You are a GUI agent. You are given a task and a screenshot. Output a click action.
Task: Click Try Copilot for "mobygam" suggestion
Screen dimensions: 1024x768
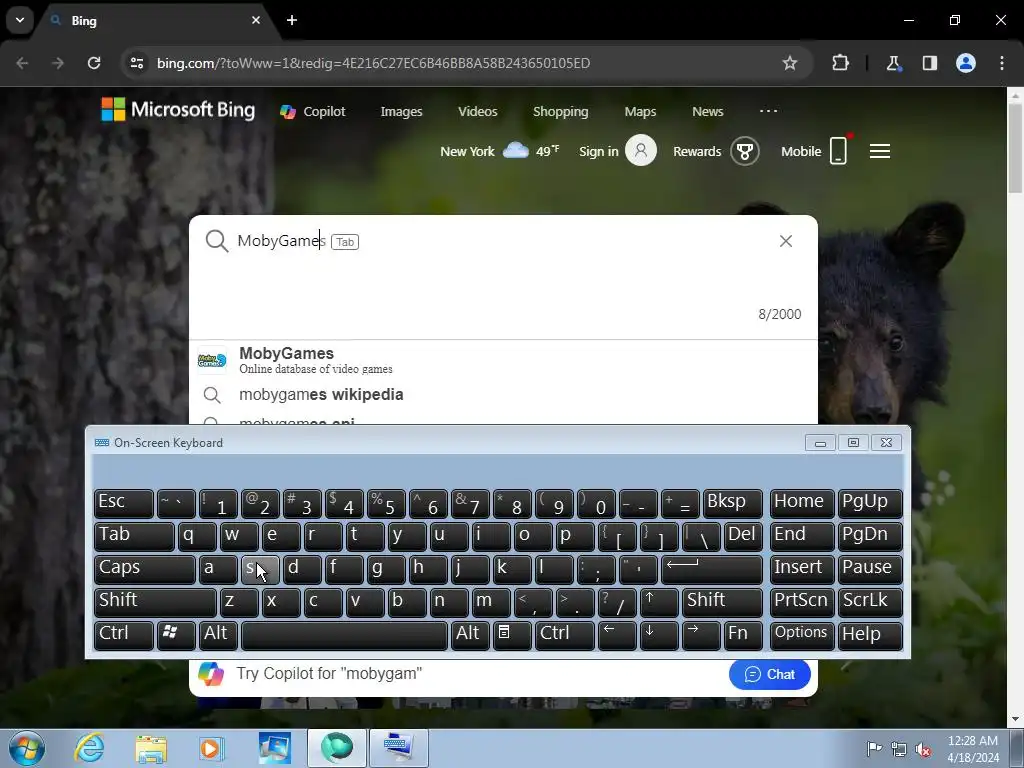(x=328, y=673)
